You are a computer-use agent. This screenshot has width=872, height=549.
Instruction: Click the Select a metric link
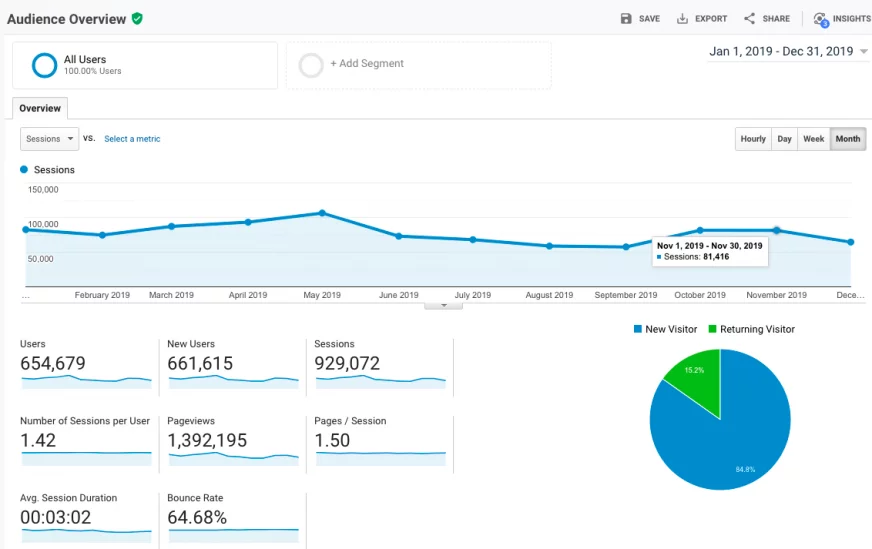[132, 139]
